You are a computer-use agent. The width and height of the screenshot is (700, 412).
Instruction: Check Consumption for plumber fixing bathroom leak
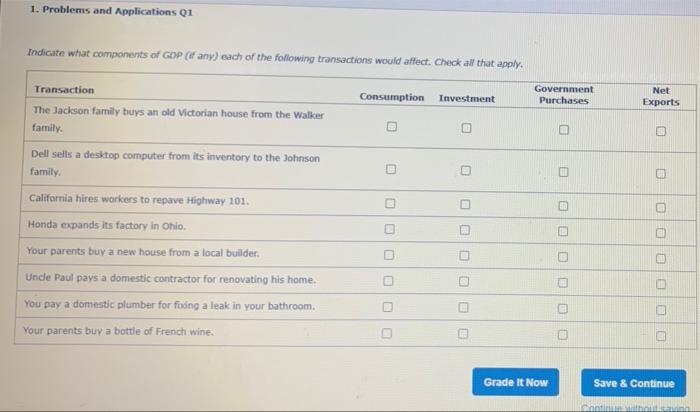(x=388, y=307)
